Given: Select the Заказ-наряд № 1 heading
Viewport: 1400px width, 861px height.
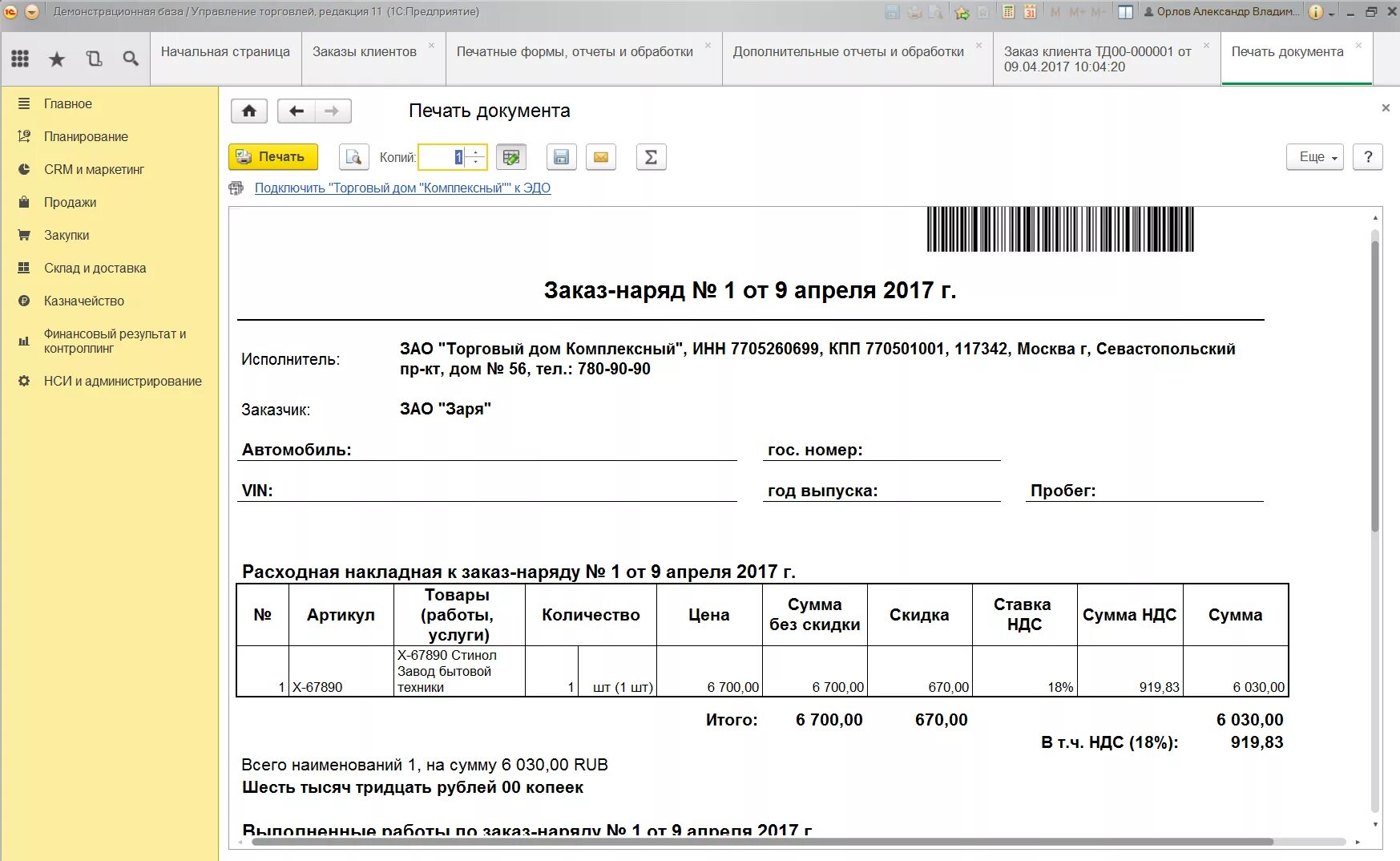Looking at the screenshot, I should click(750, 290).
